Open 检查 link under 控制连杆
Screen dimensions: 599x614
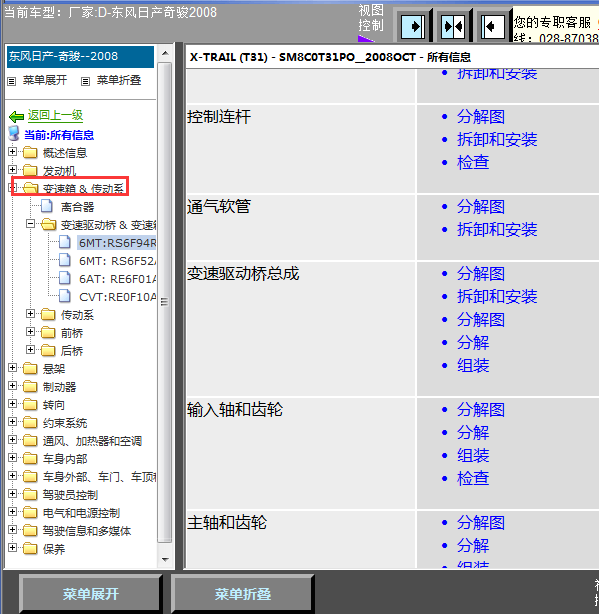(x=473, y=162)
